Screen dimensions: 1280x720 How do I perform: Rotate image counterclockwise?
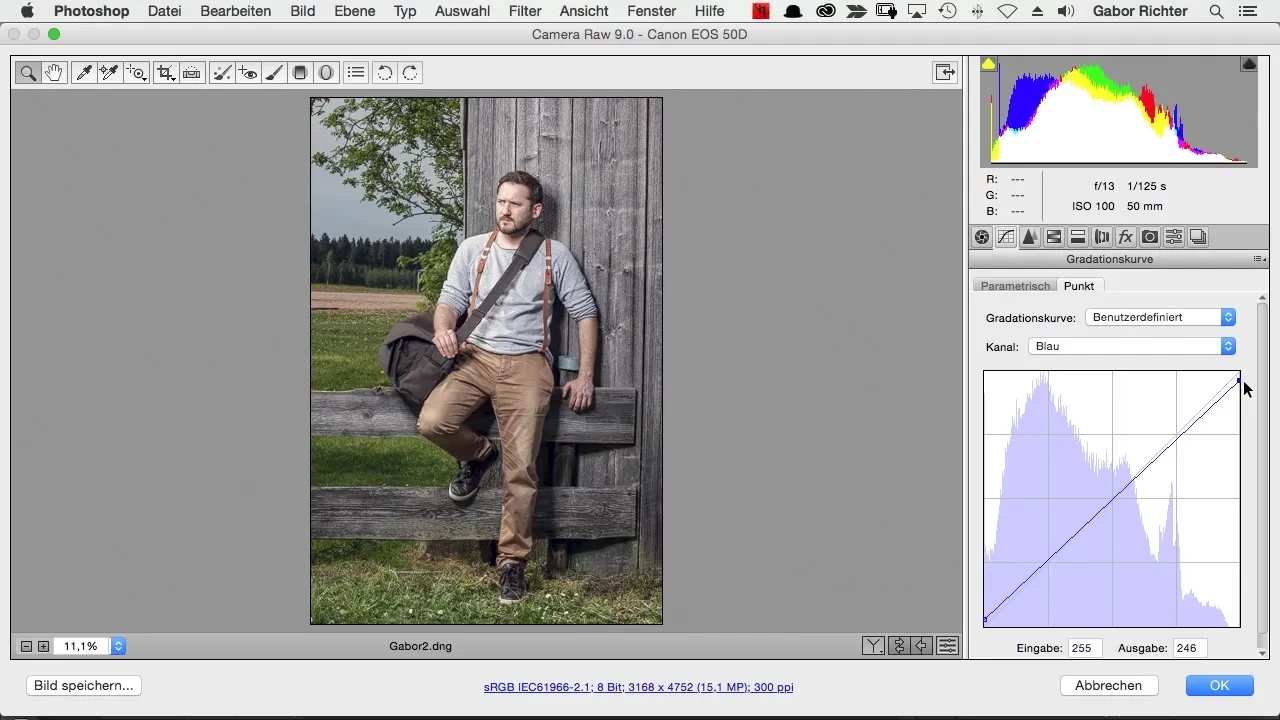click(384, 73)
